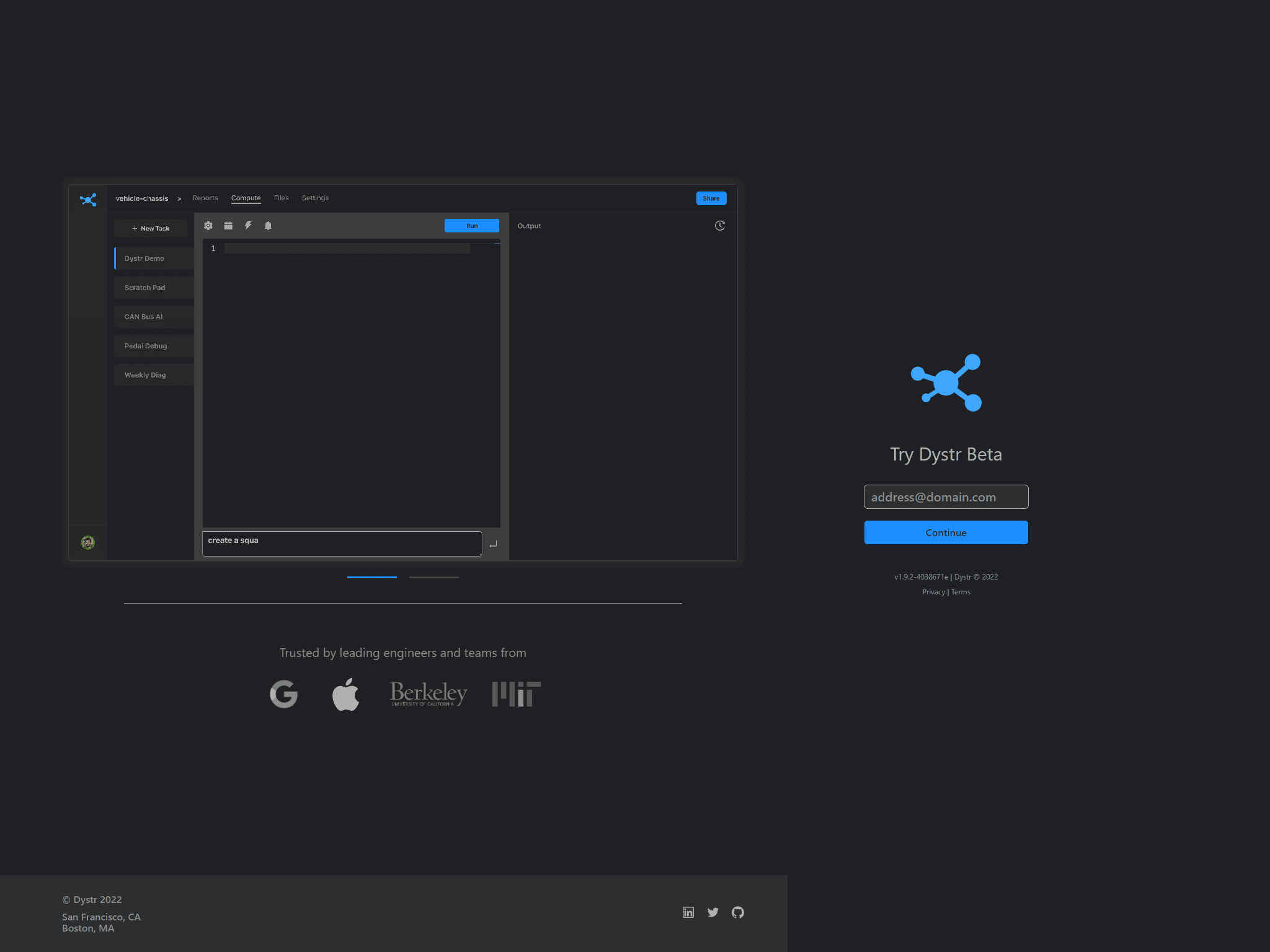This screenshot has height=952, width=1270.
Task: Open the gear settings icon in the editor toolbar
Action: click(x=208, y=226)
